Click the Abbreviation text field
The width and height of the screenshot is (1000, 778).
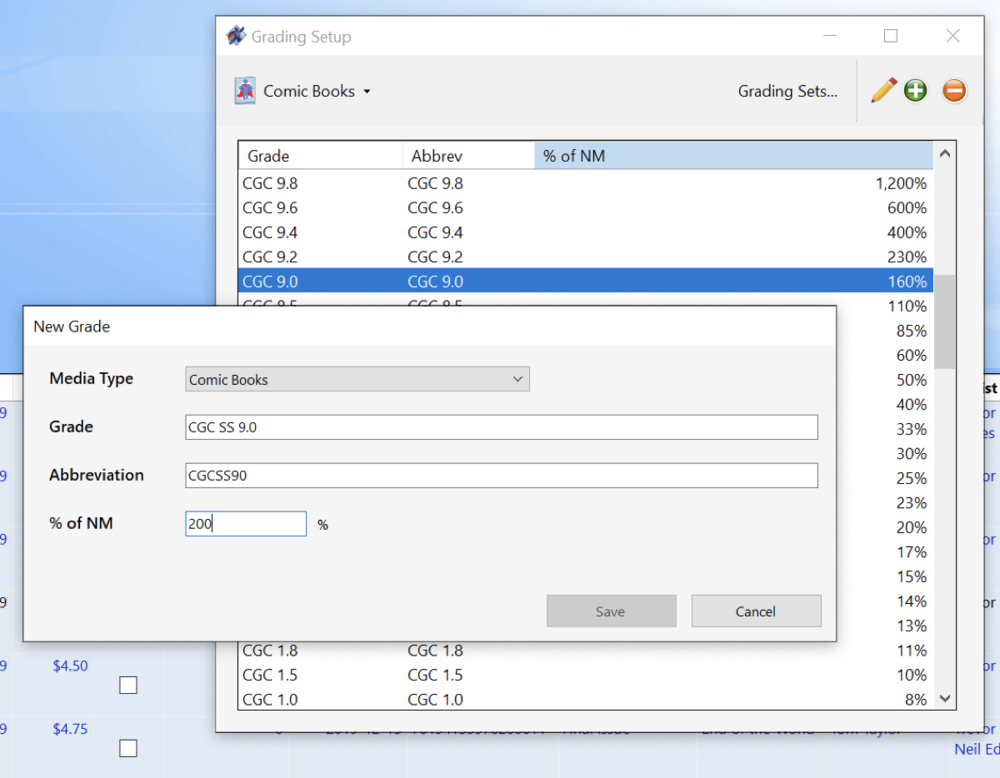pyautogui.click(x=501, y=475)
